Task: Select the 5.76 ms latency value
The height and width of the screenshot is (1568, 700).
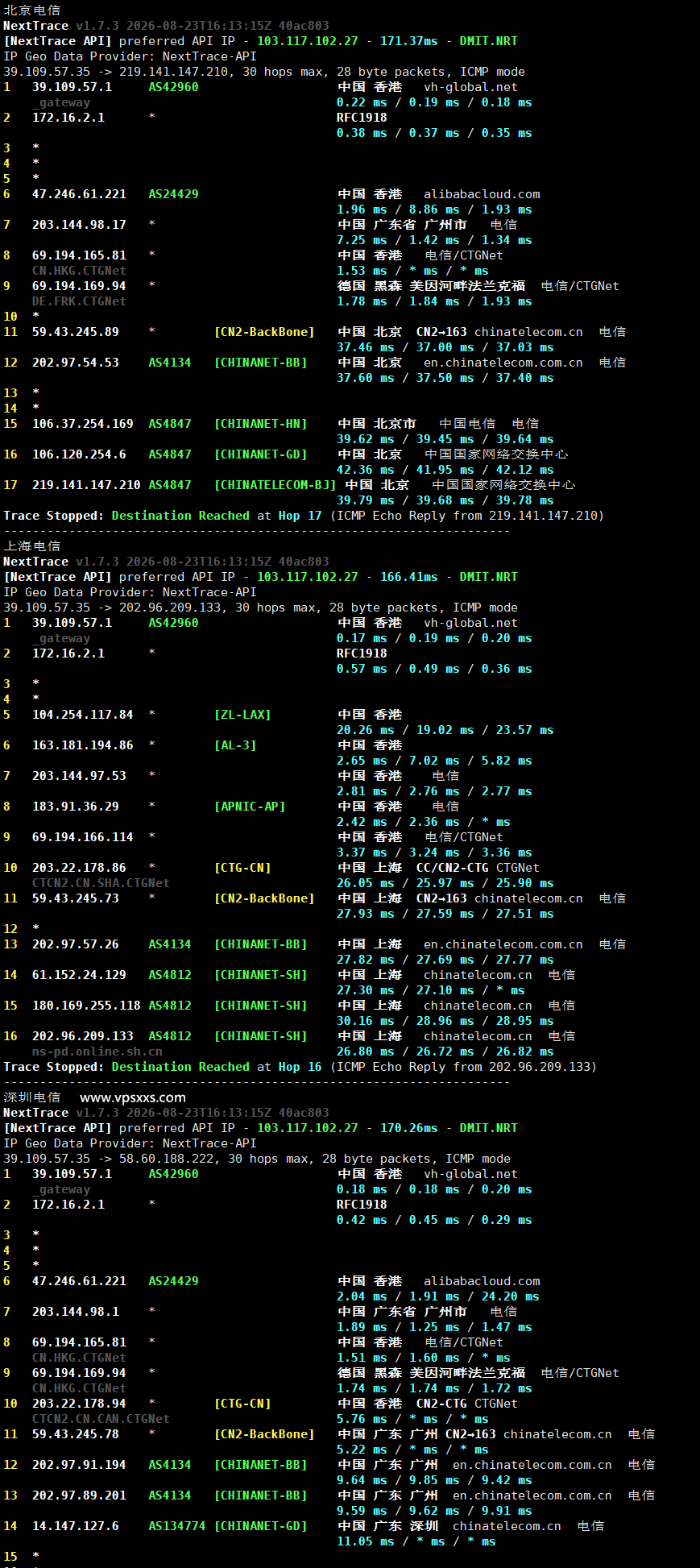Action: tap(362, 1419)
